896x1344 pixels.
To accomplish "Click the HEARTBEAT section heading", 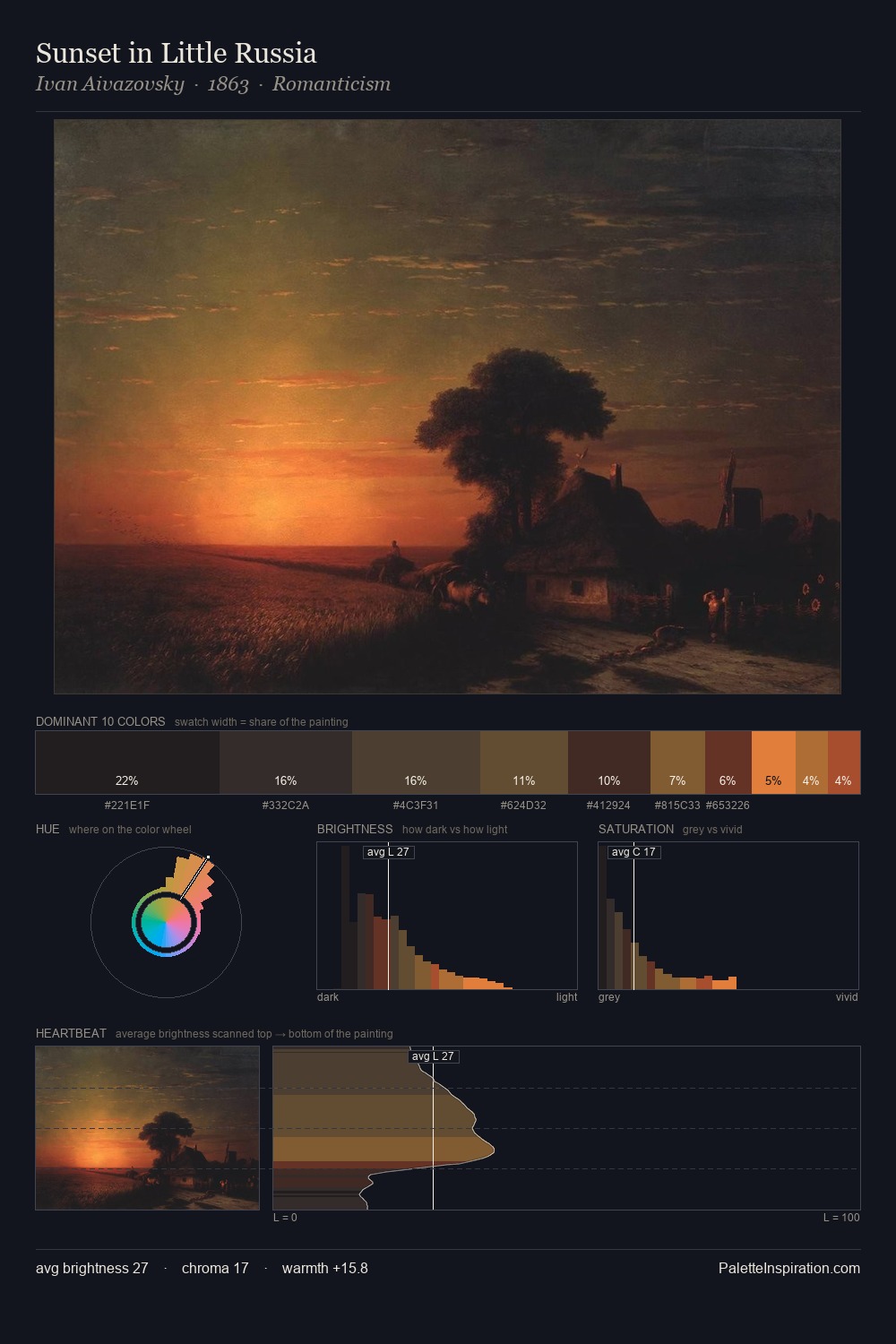I will coord(71,1033).
